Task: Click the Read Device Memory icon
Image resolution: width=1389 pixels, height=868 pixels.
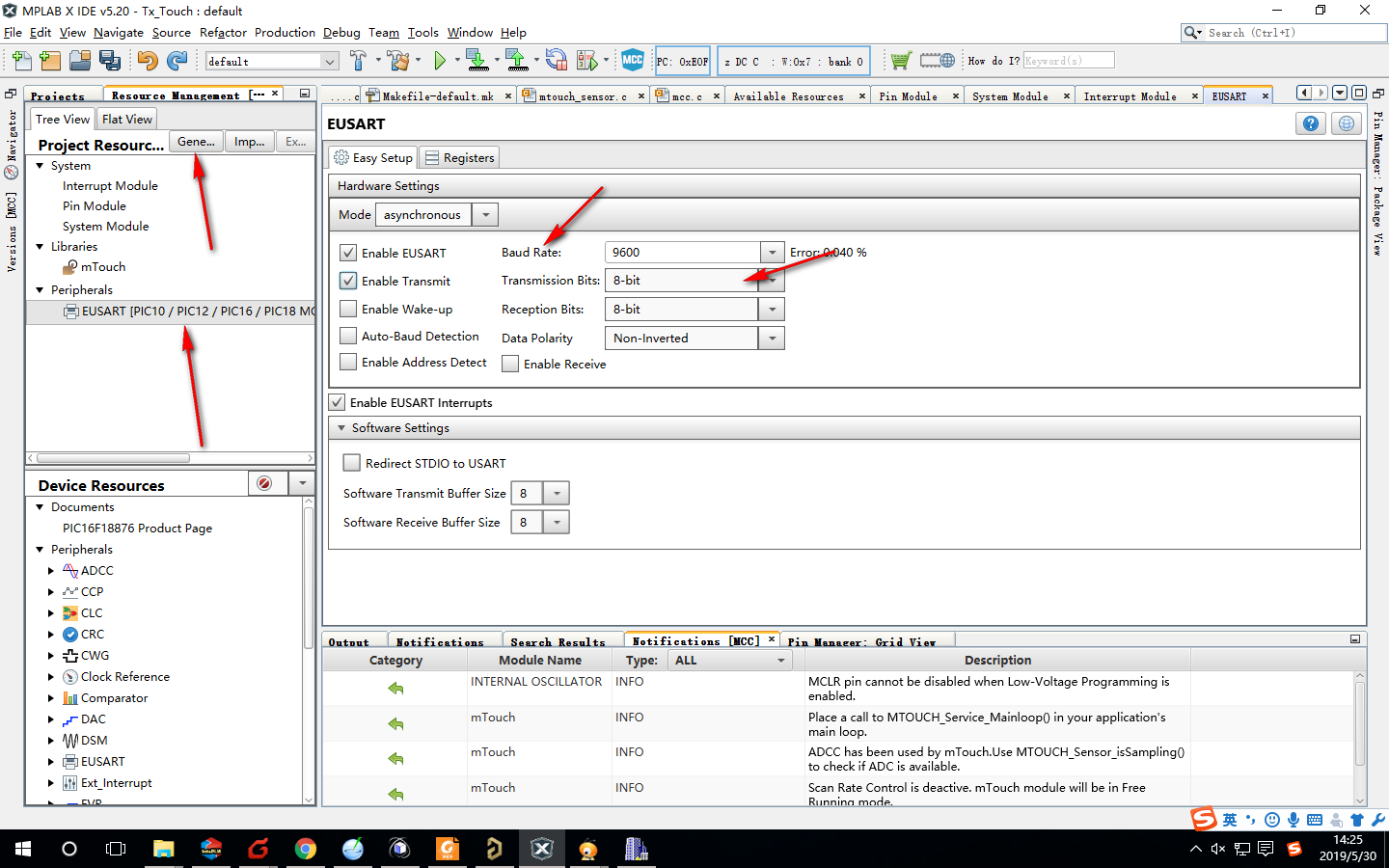Action: click(x=517, y=61)
